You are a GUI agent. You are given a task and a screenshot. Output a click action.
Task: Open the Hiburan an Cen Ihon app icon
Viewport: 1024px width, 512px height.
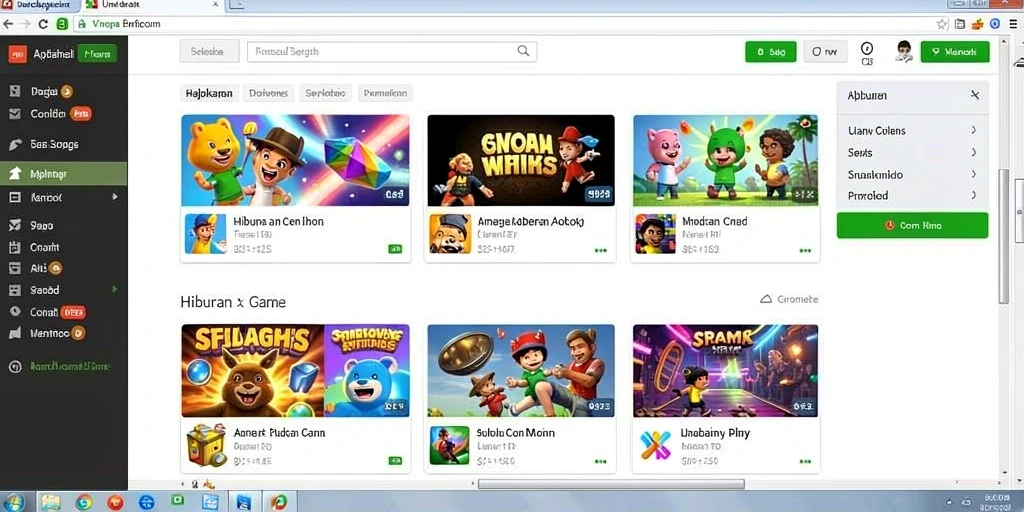point(205,233)
